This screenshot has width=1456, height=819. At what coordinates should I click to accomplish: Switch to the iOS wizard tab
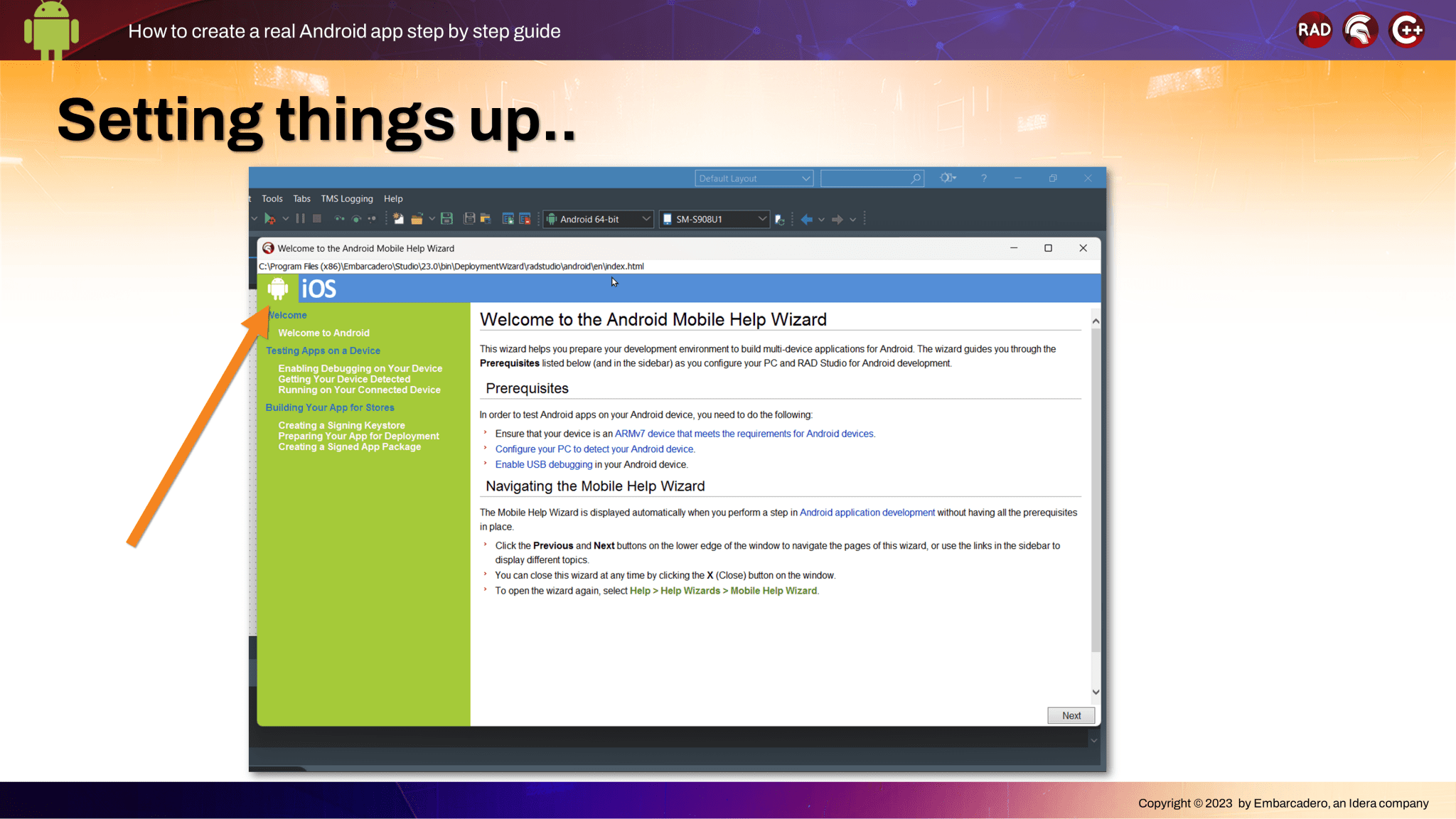(318, 289)
